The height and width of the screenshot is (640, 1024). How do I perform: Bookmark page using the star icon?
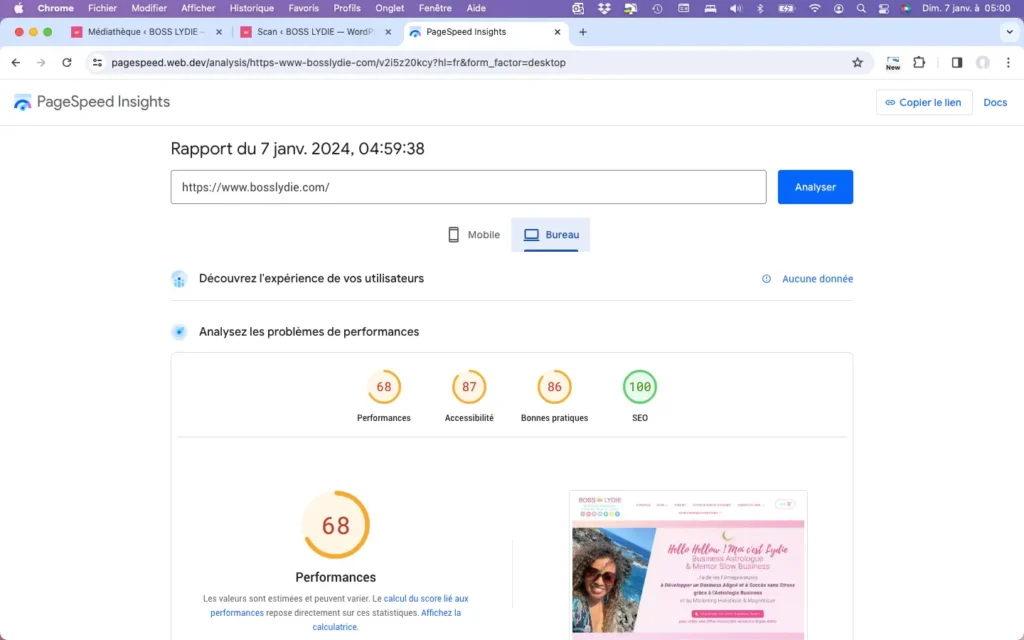pyautogui.click(x=857, y=62)
